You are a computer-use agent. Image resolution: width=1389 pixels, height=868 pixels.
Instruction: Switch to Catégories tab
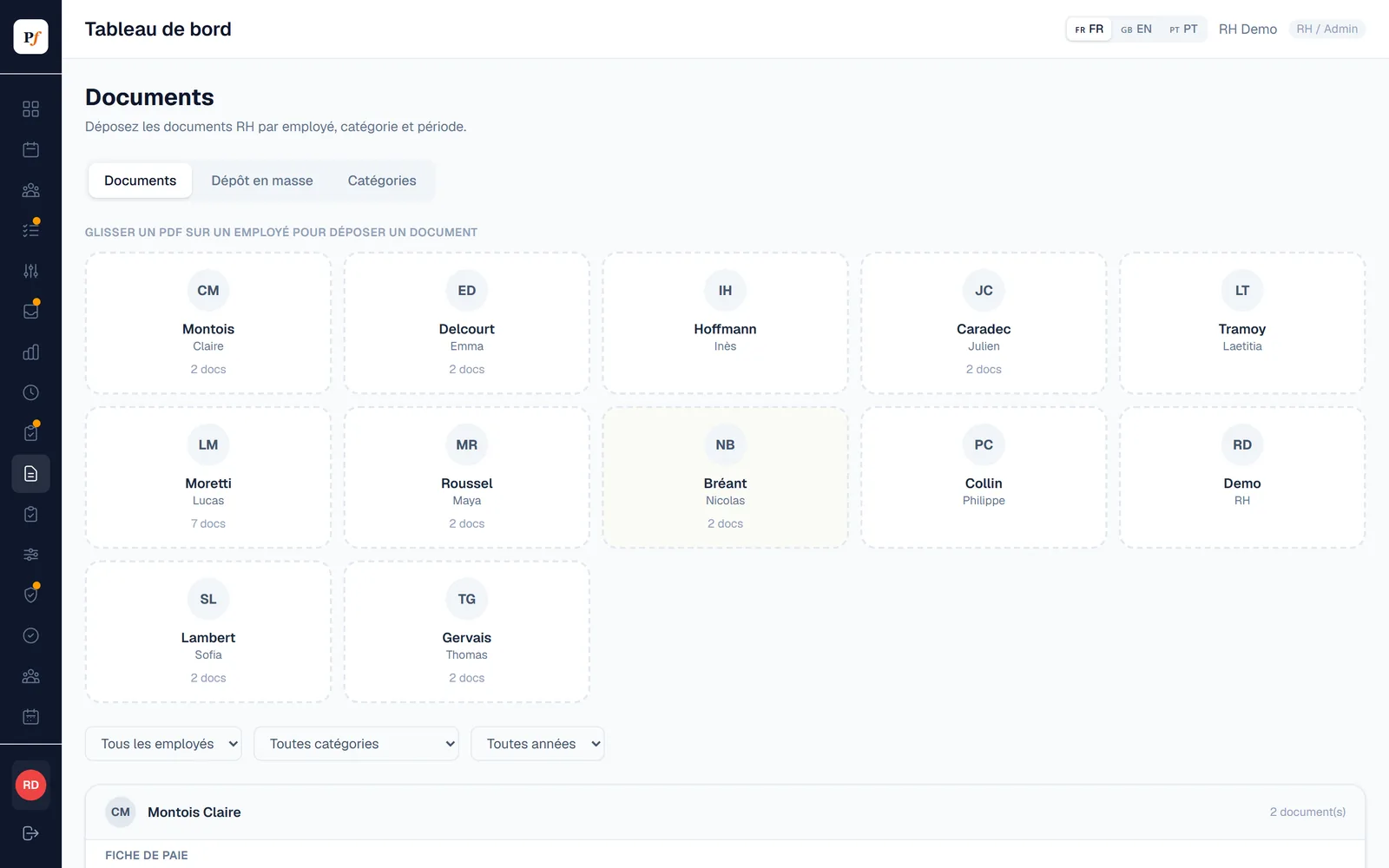382,181
